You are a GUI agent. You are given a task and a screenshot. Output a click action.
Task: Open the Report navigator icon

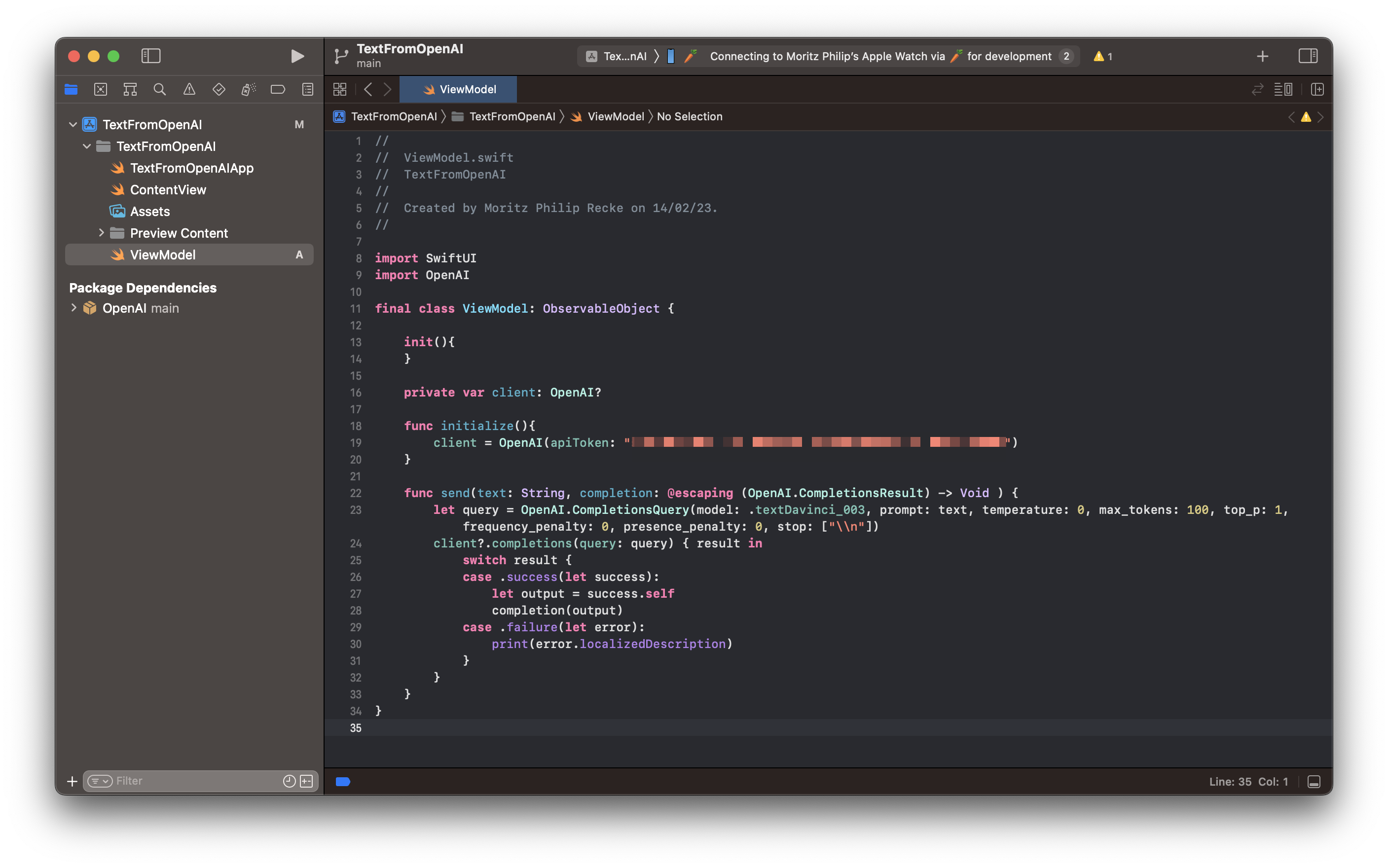point(308,89)
